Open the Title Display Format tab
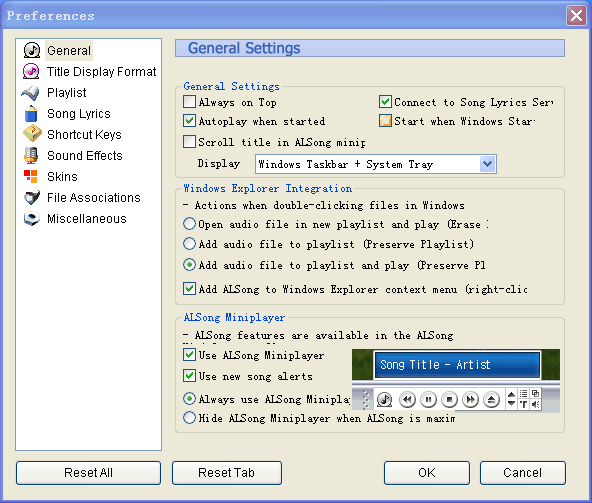Viewport: 592px width, 503px height. click(x=101, y=72)
